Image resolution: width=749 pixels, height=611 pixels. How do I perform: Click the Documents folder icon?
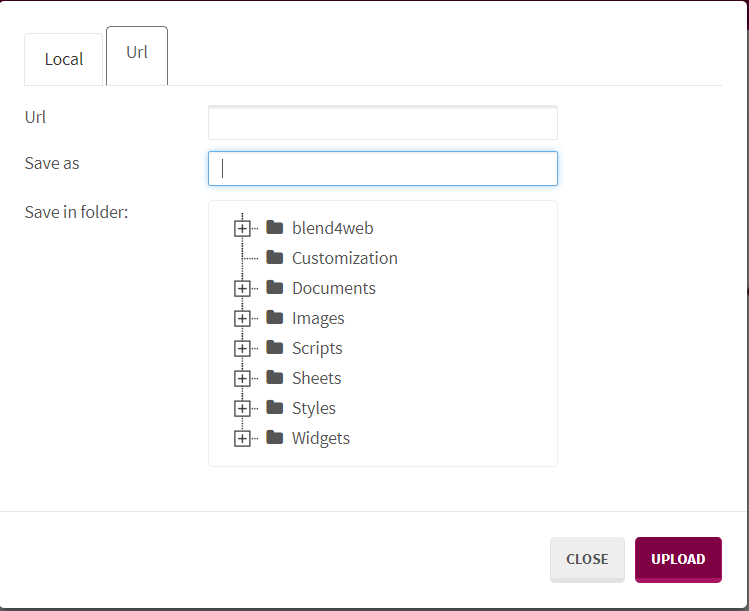(274, 288)
